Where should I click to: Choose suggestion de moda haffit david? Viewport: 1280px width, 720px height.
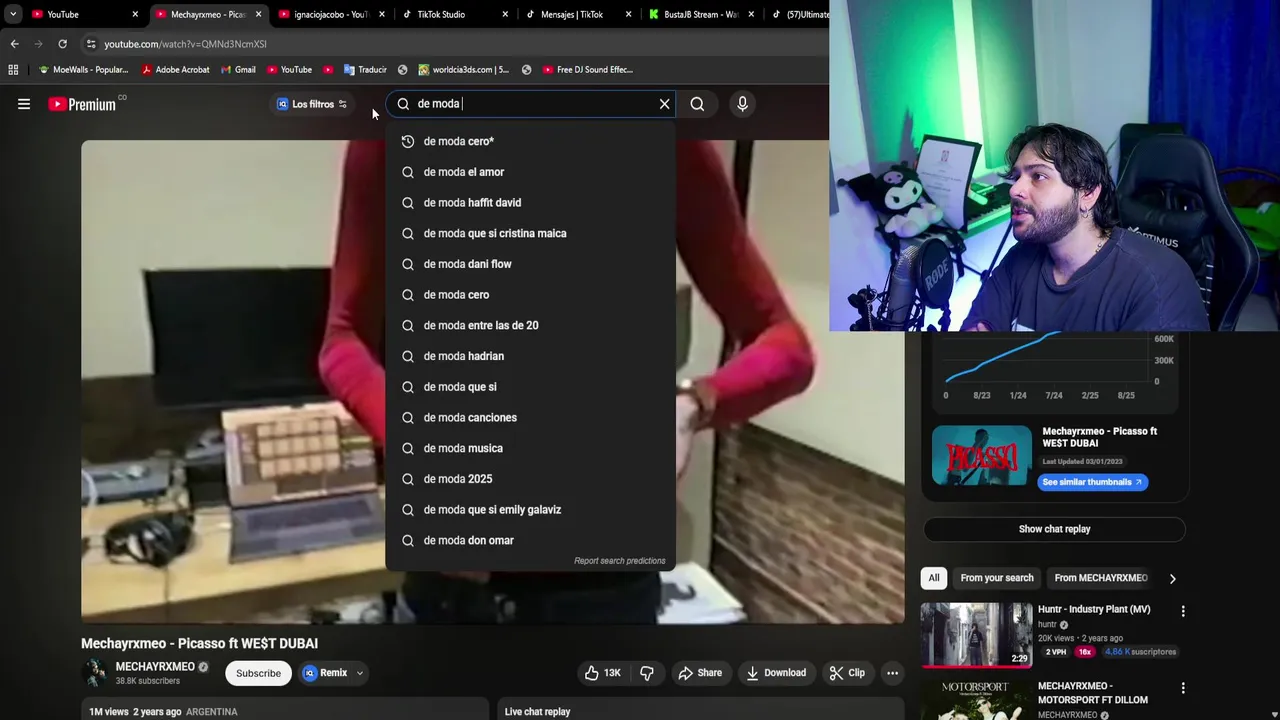coord(531,203)
